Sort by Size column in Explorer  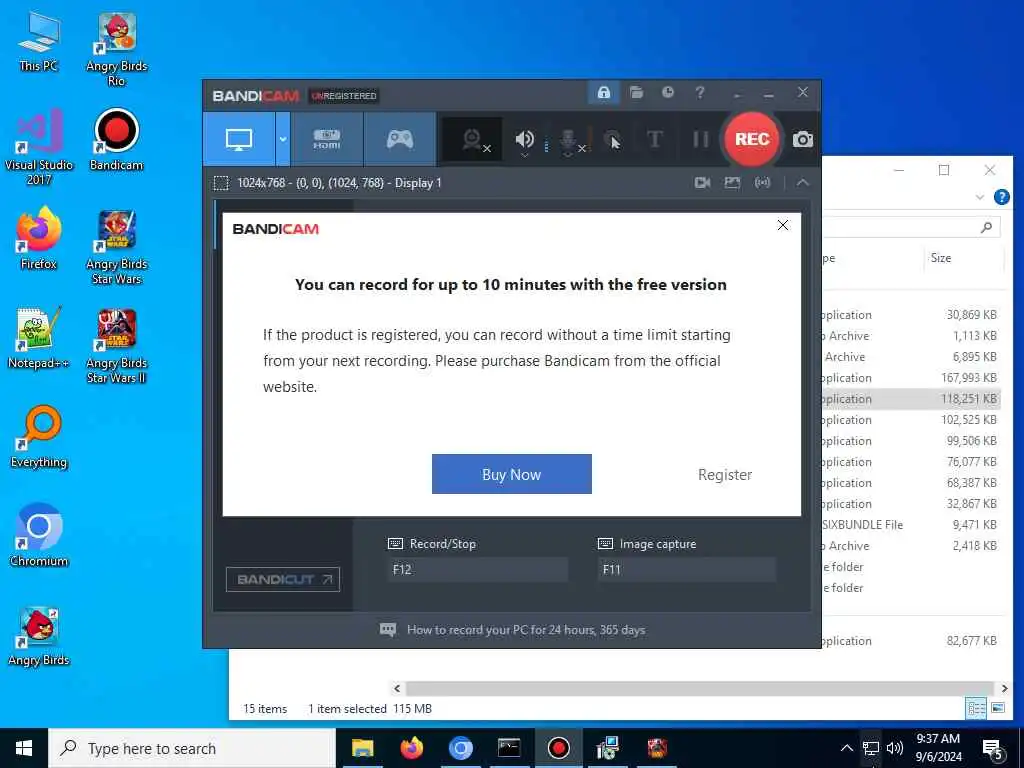point(940,258)
